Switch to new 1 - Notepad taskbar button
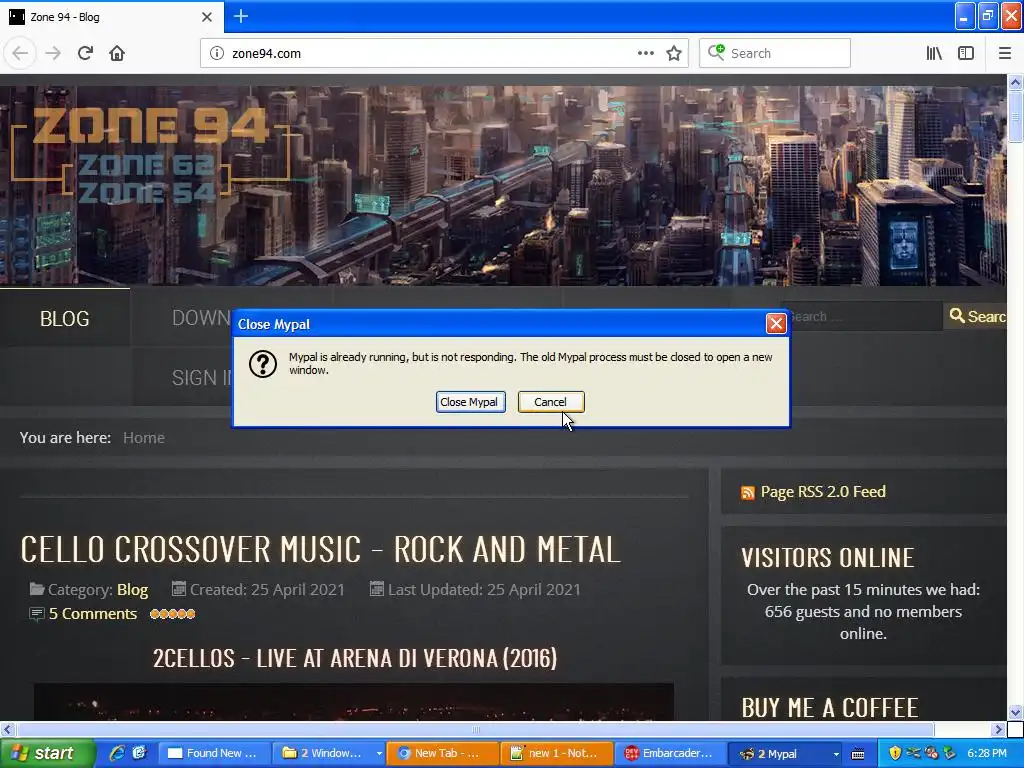 click(x=557, y=753)
